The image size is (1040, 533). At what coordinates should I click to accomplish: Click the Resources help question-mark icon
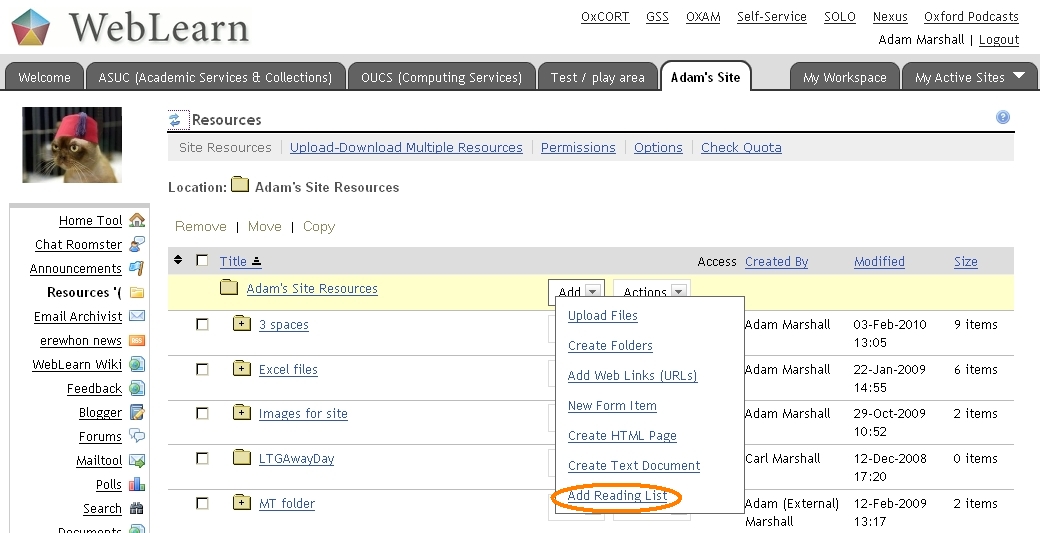click(1003, 118)
